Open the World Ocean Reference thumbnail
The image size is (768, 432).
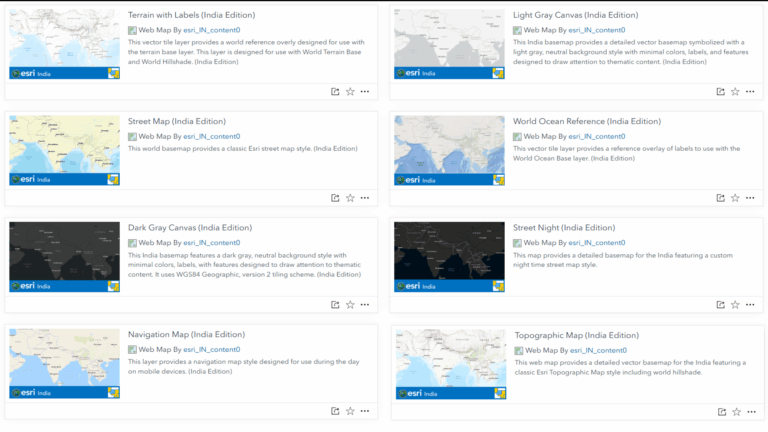click(449, 150)
